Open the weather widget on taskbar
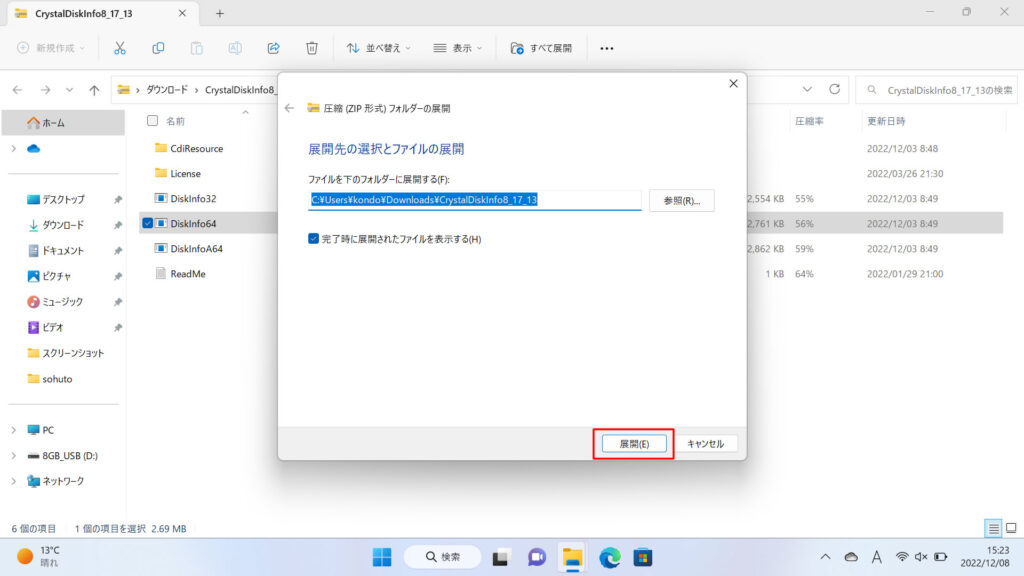This screenshot has width=1024, height=576. coord(38,556)
